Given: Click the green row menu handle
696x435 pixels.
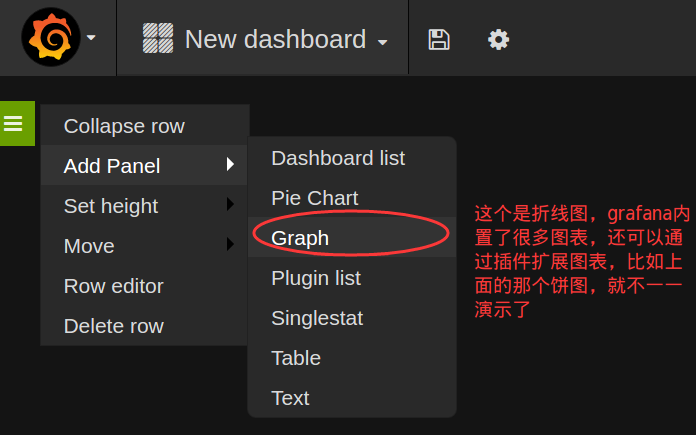Looking at the screenshot, I should tap(14, 124).
